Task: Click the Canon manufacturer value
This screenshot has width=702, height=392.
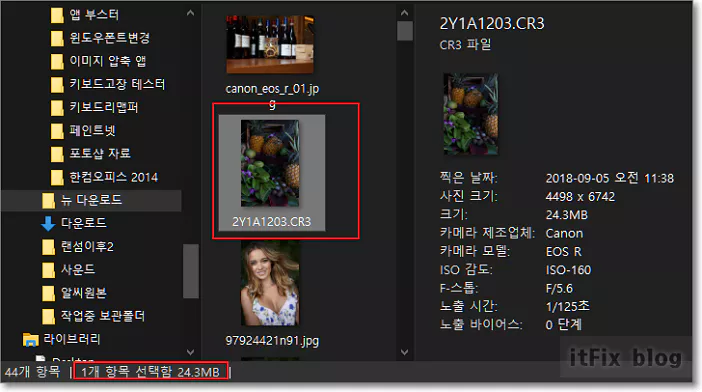Action: click(x=564, y=234)
